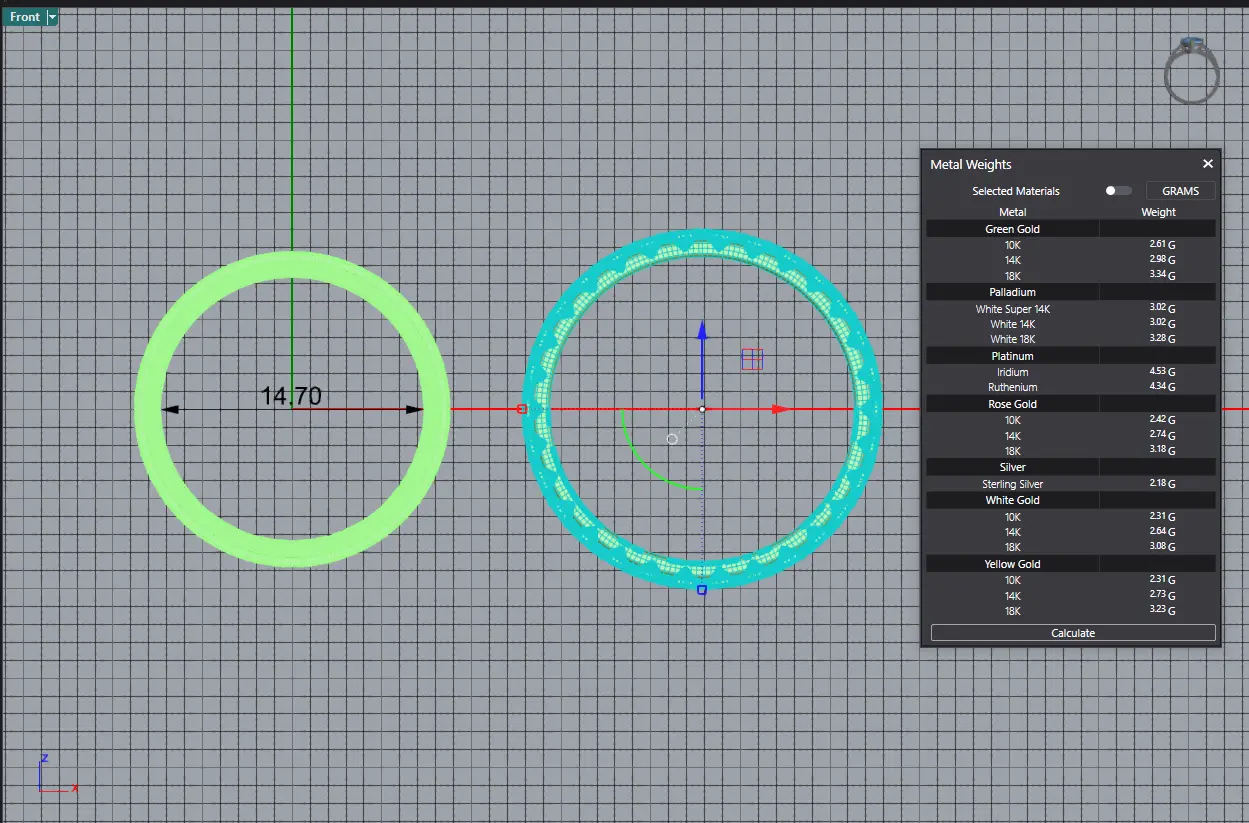Open the Front viewport dropdown arrow
Image resolution: width=1249 pixels, height=823 pixels.
tap(52, 17)
